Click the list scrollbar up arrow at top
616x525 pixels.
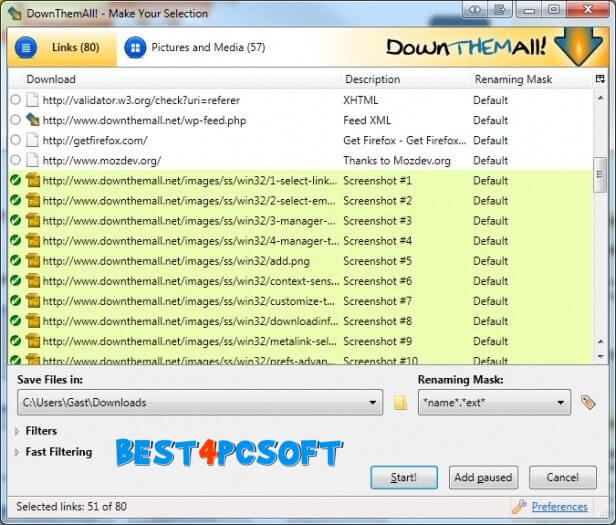[600, 98]
